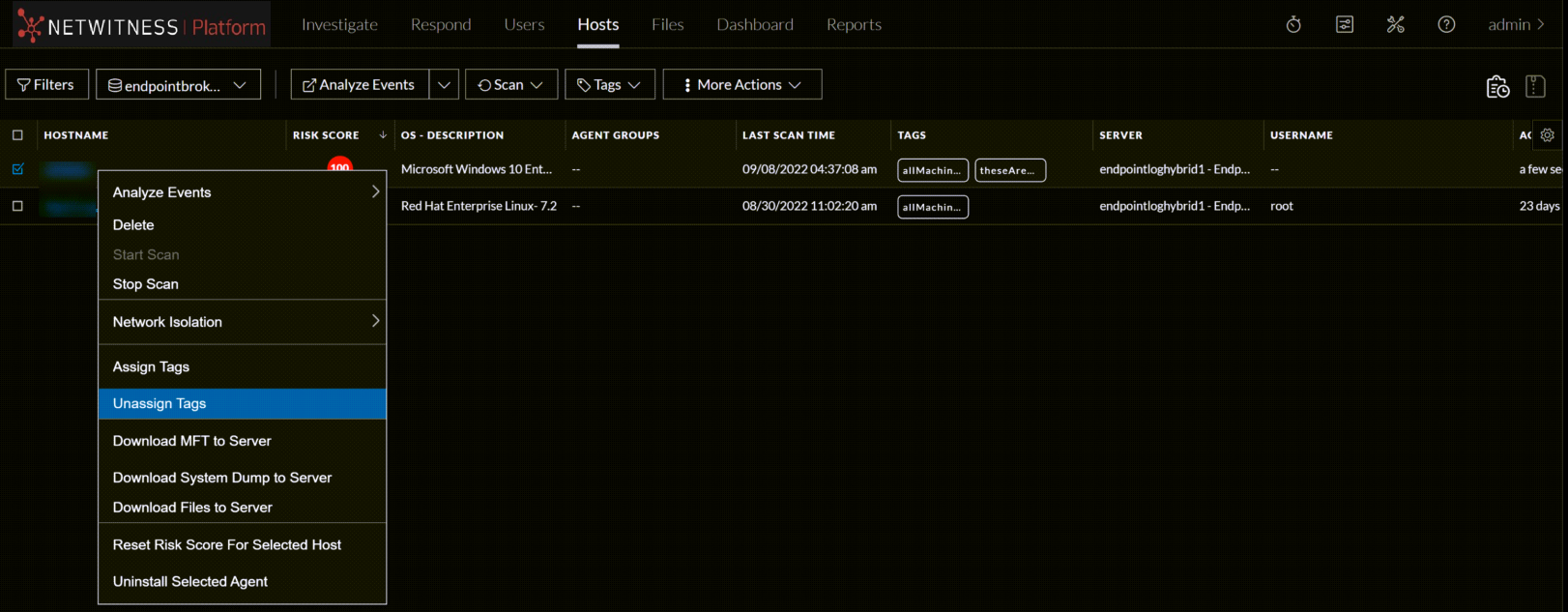1568x612 pixels.
Task: Click the 'Red Hat Enterprise Linux- 7.2' cell
Action: point(479,206)
